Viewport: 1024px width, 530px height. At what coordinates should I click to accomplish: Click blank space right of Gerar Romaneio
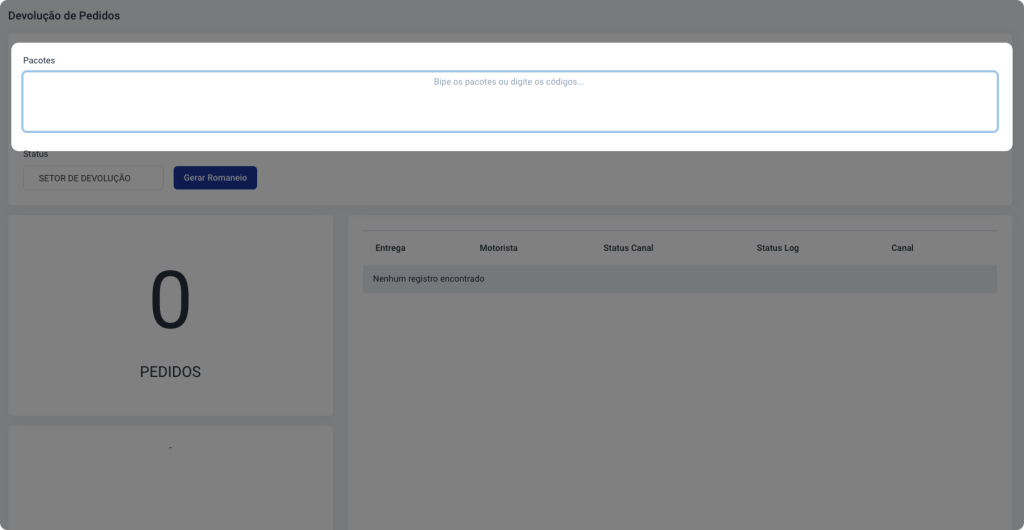(600, 178)
